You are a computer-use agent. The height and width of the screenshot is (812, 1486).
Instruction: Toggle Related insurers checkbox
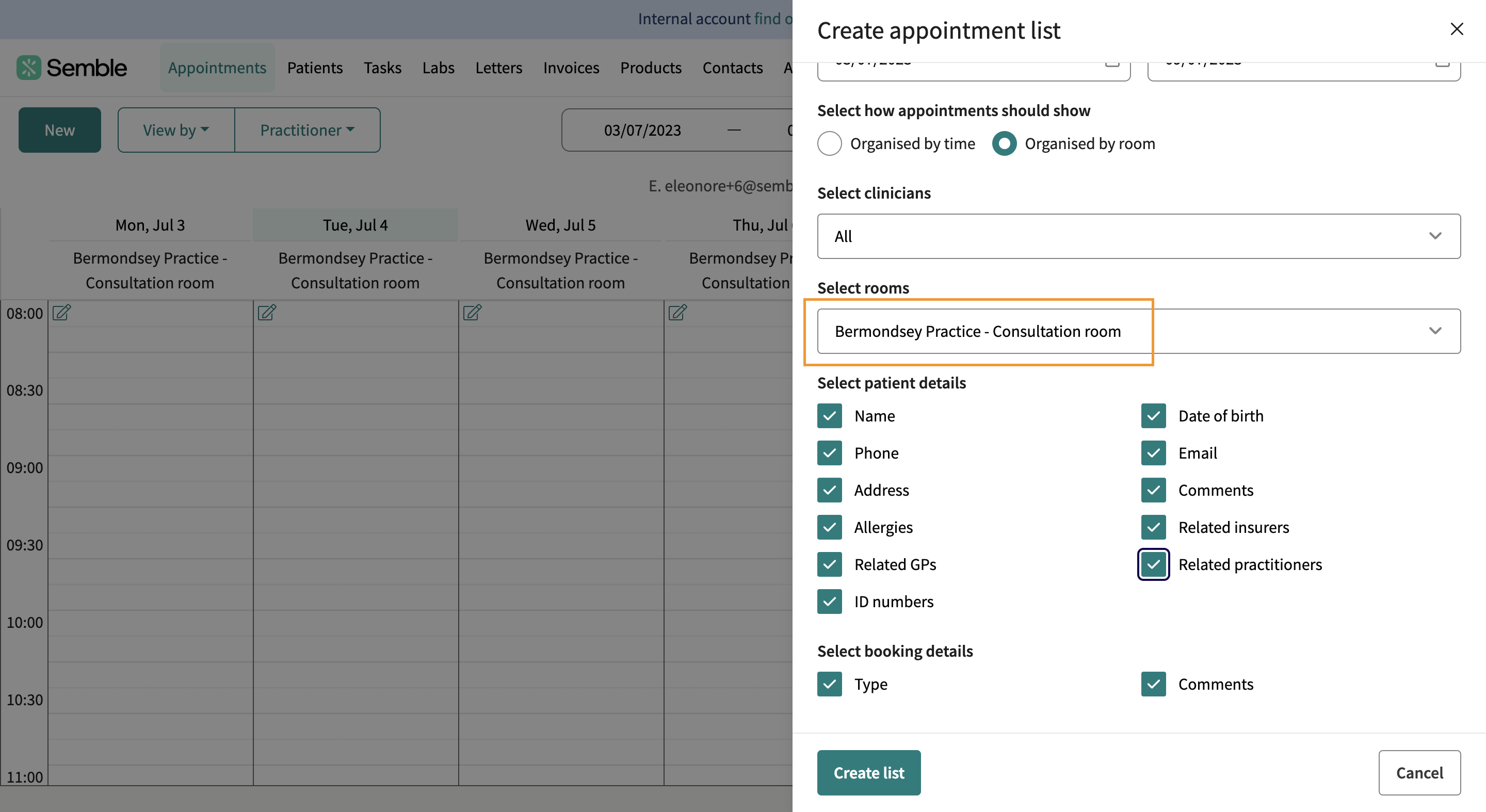coord(1154,527)
